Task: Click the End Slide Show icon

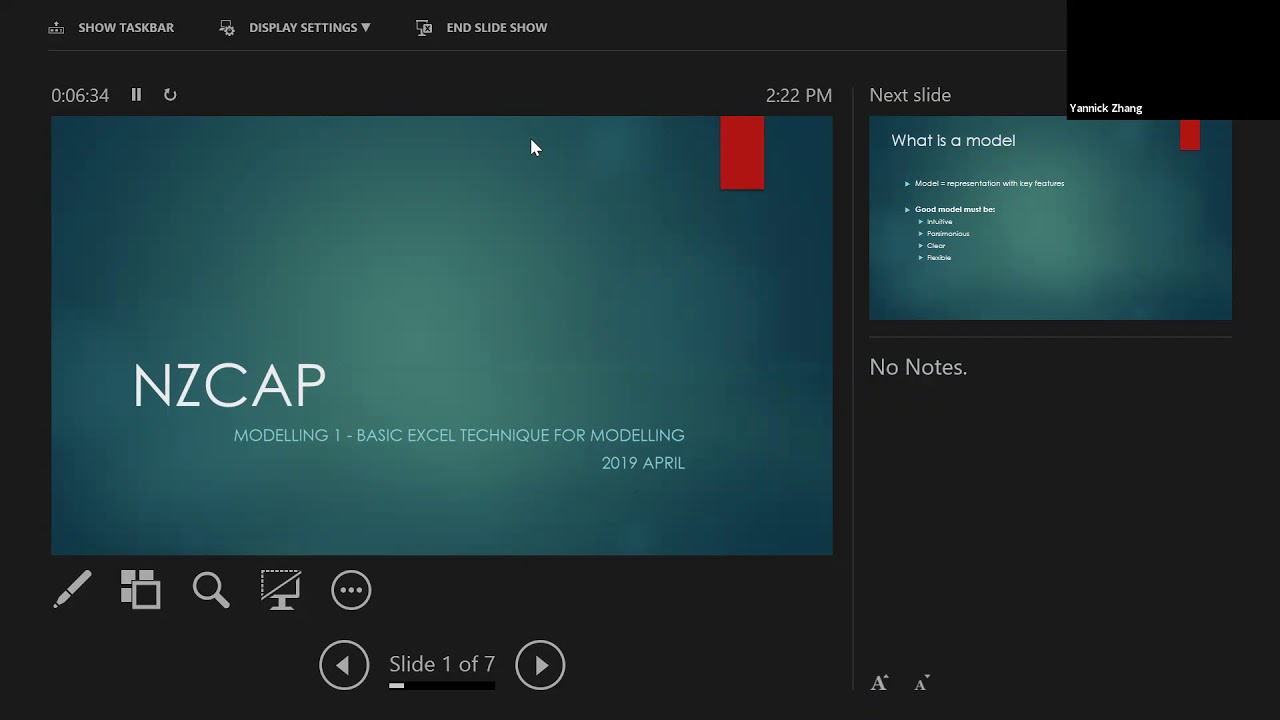Action: click(424, 28)
